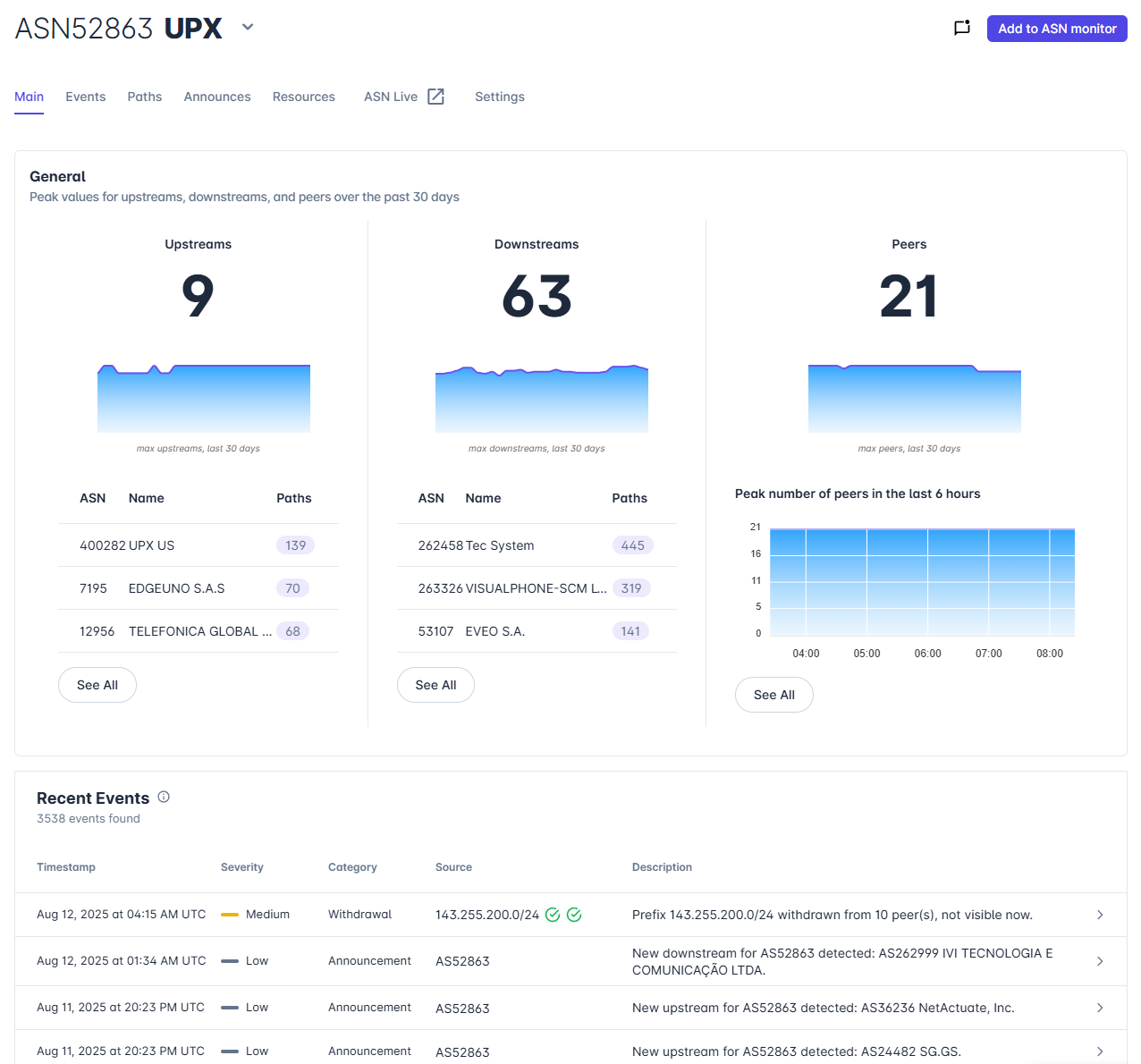
Task: Open the IVI TECNOLOGIA downstream event chevron
Action: [x=1100, y=961]
